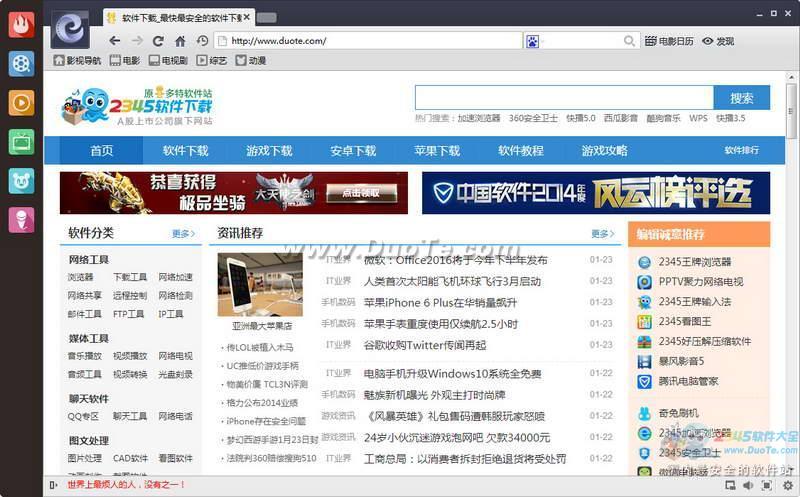Toggle fullscreen mode icon in status bar
The image size is (800, 497).
tap(766, 485)
